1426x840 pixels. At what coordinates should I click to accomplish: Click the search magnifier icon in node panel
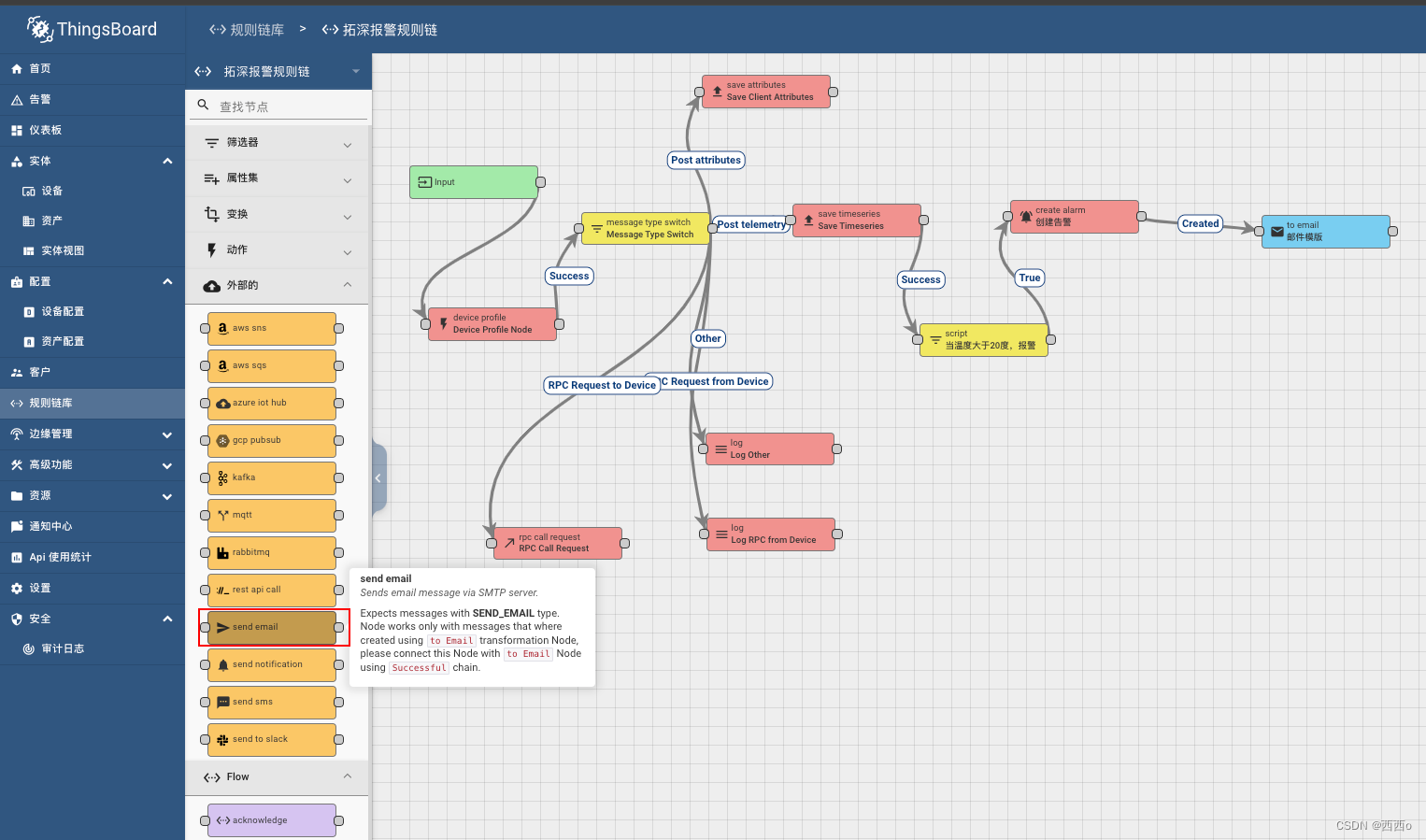(203, 106)
